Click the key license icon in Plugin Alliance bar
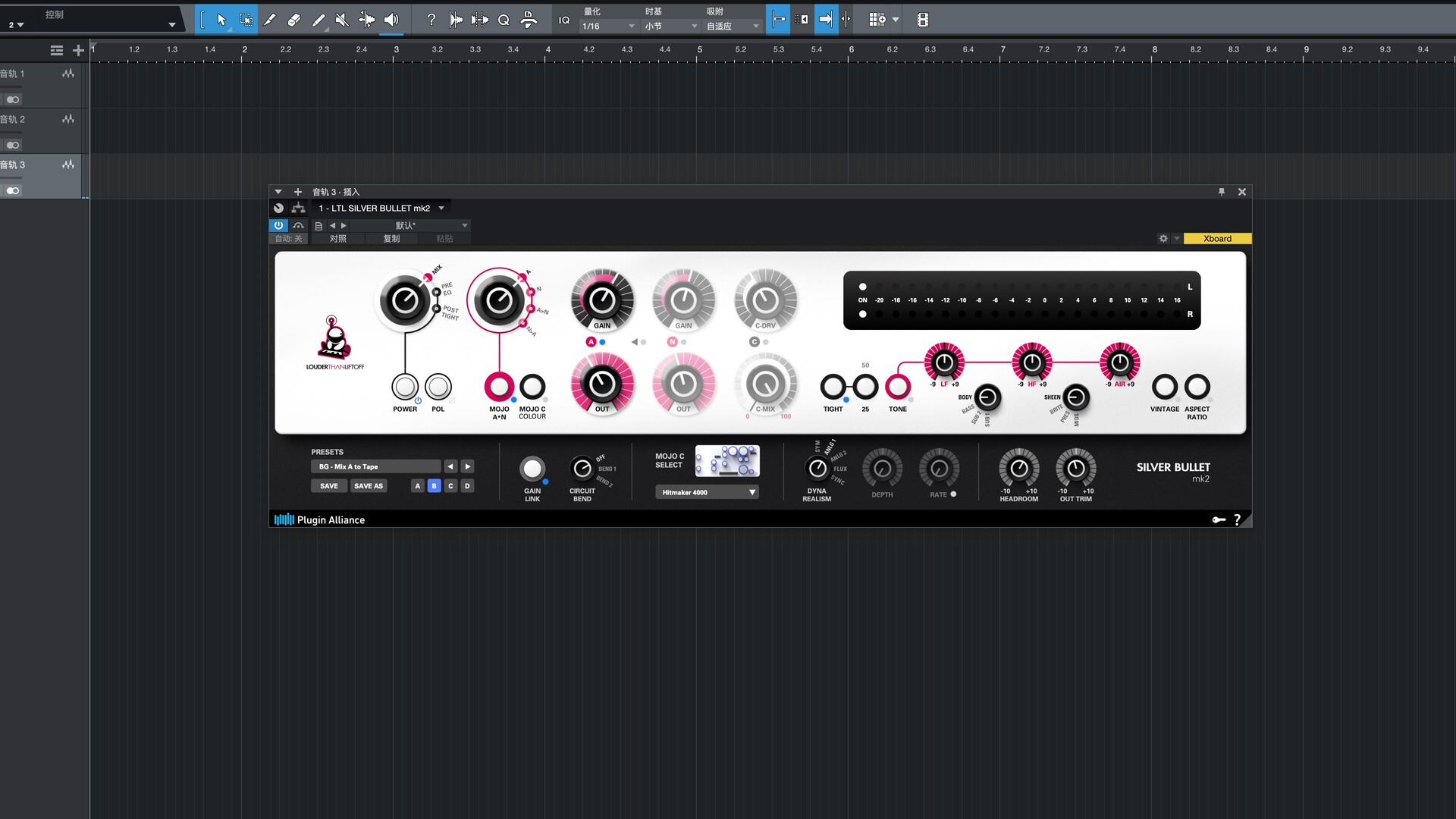The width and height of the screenshot is (1456, 819). coord(1219,519)
